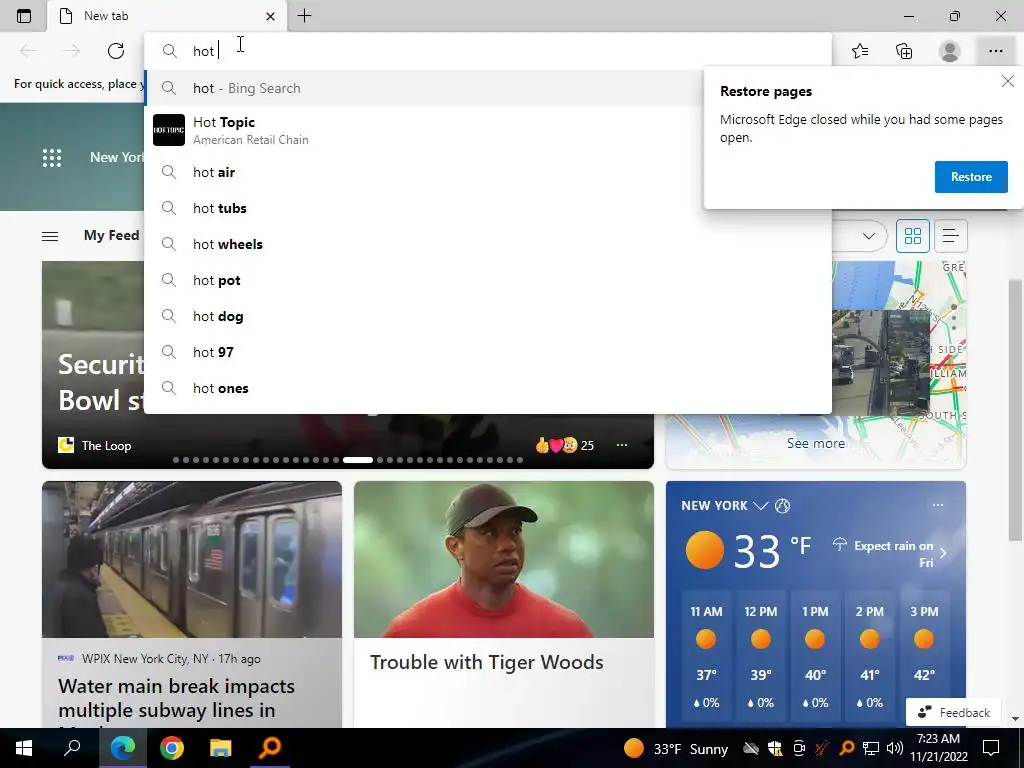Viewport: 1024px width, 768px height.
Task: Choose the 'hot tubs' suggestion
Action: 488,208
